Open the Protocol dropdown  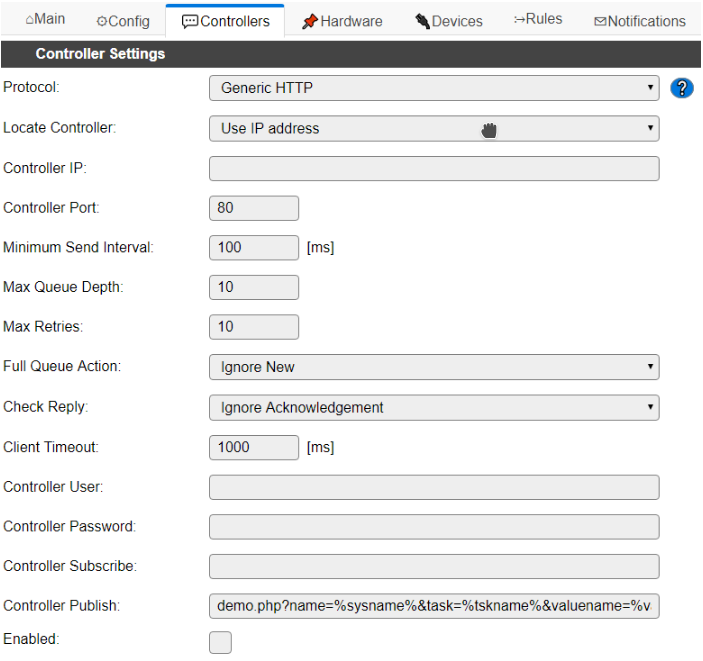pos(433,88)
